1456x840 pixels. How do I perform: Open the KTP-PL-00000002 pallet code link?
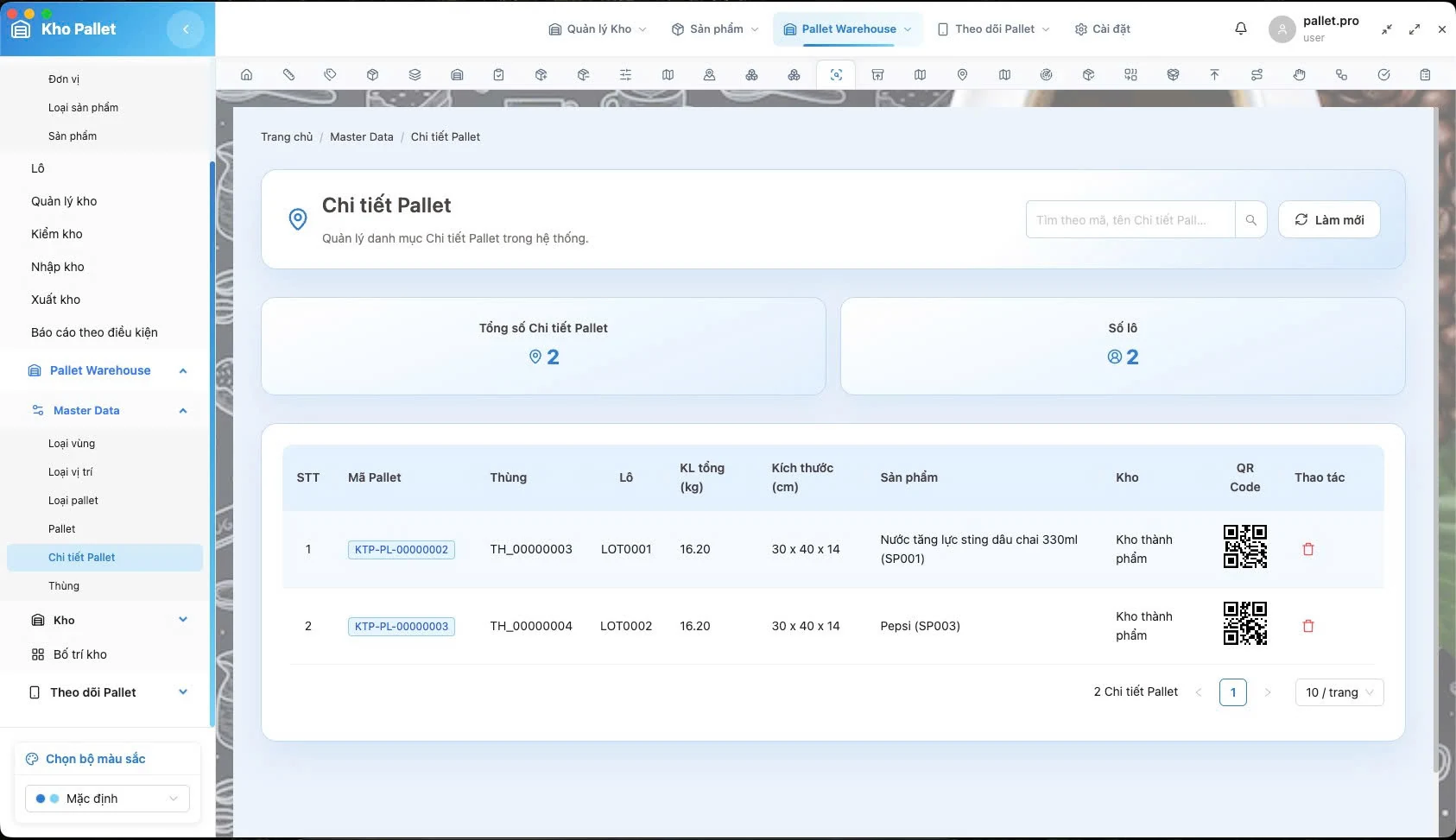(x=402, y=550)
